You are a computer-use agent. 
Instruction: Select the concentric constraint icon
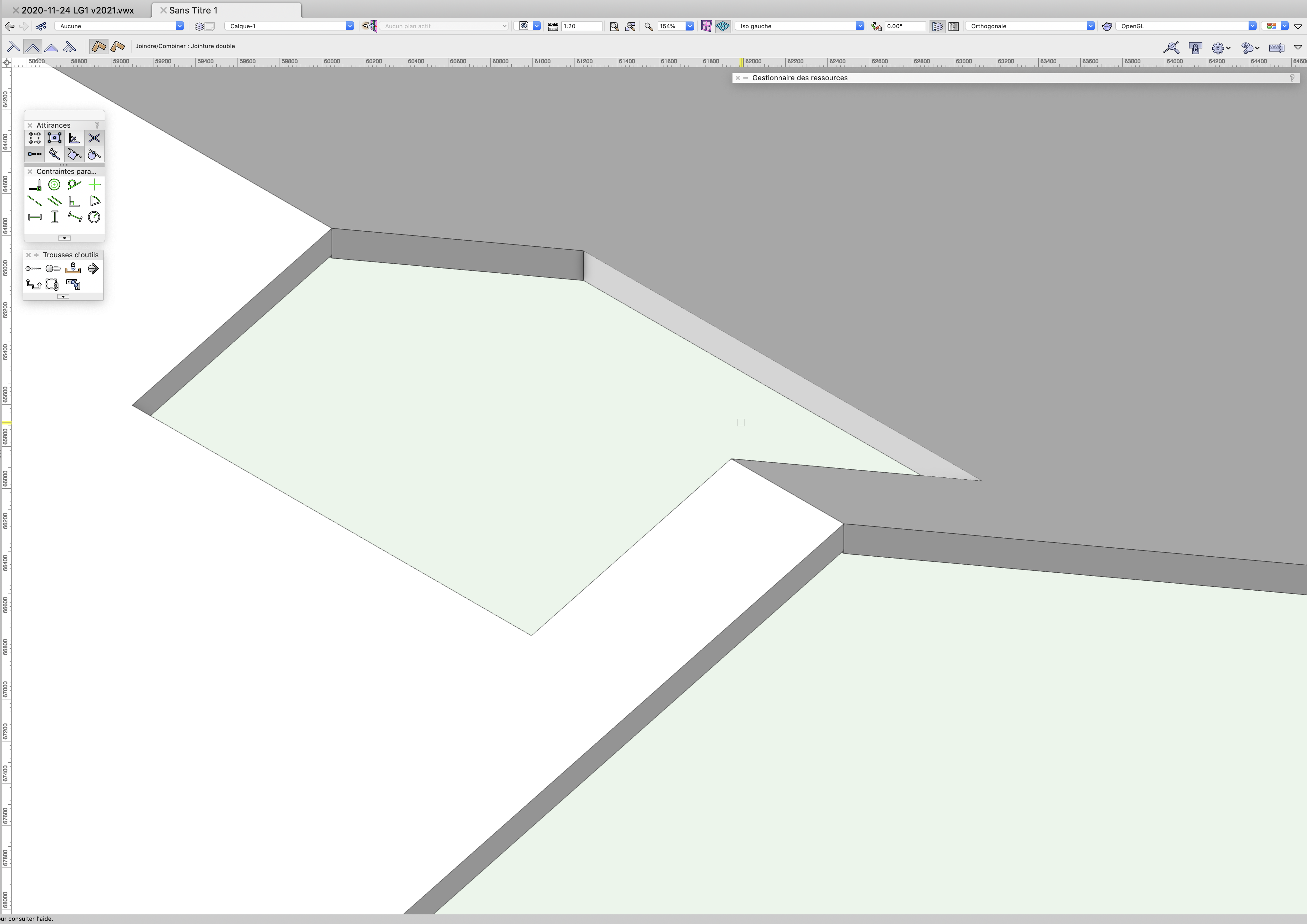(54, 184)
